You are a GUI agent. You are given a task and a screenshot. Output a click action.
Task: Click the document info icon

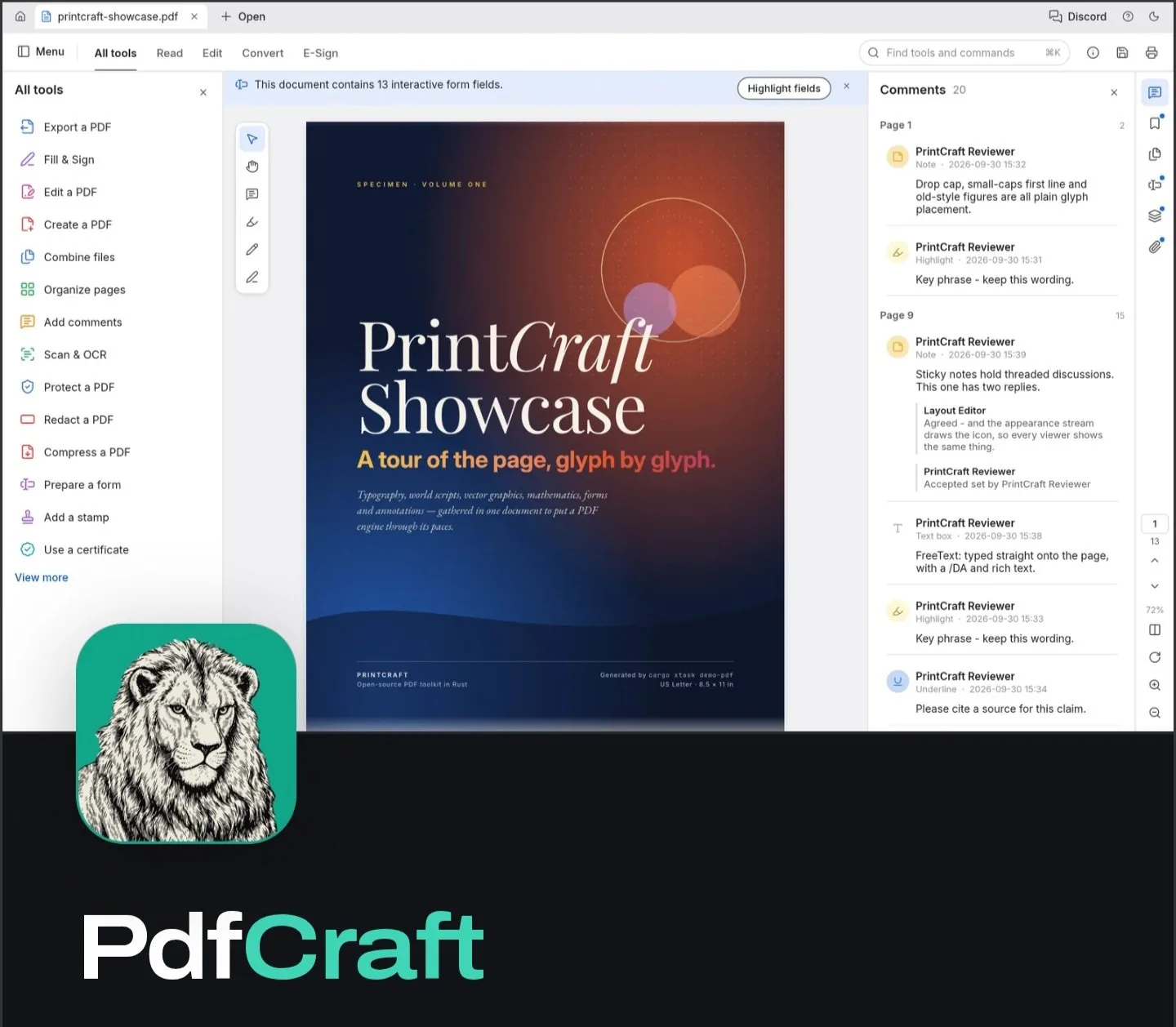[x=1093, y=53]
